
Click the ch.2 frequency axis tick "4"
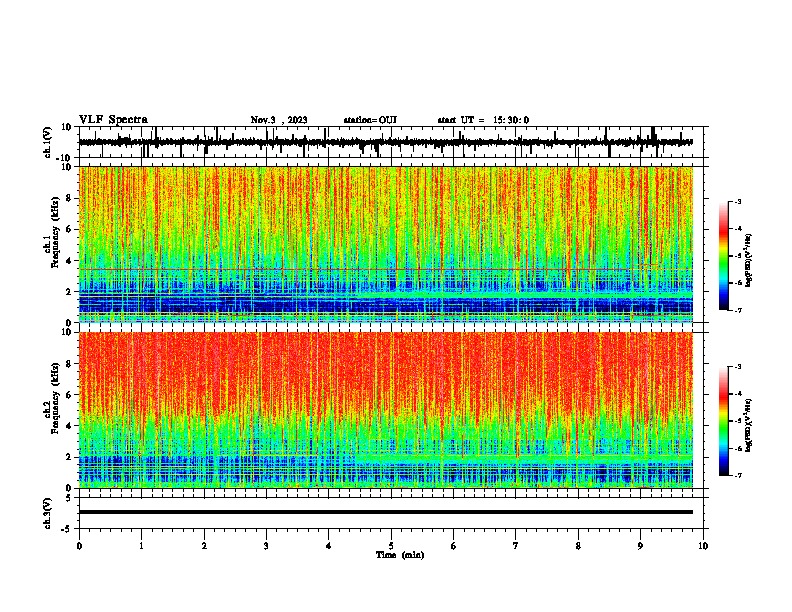pyautogui.click(x=69, y=426)
